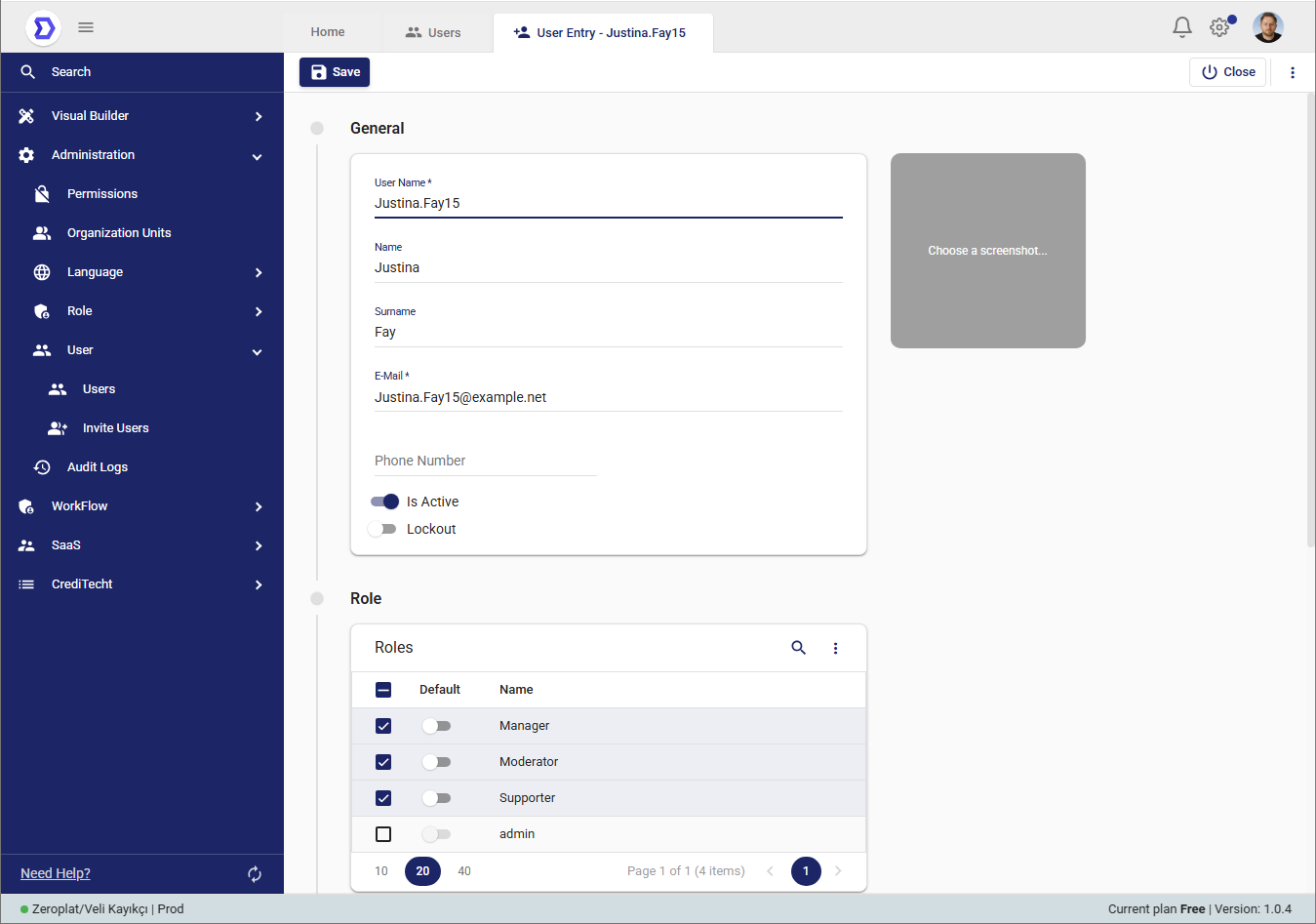This screenshot has height=924, width=1316.
Task: Click the refresh icon beside Need Help
Action: pos(255,874)
